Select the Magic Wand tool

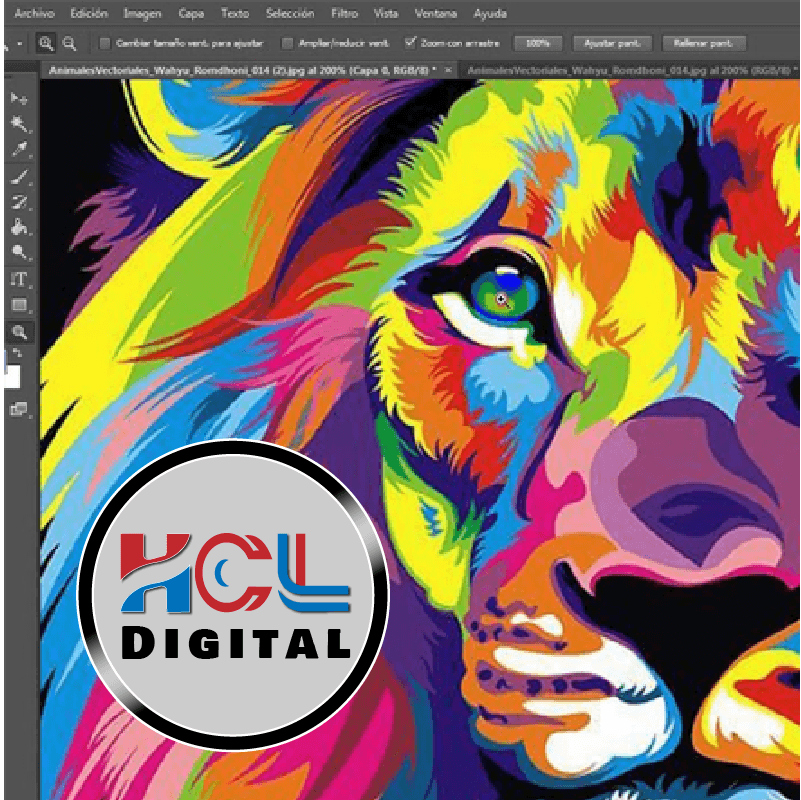click(19, 124)
